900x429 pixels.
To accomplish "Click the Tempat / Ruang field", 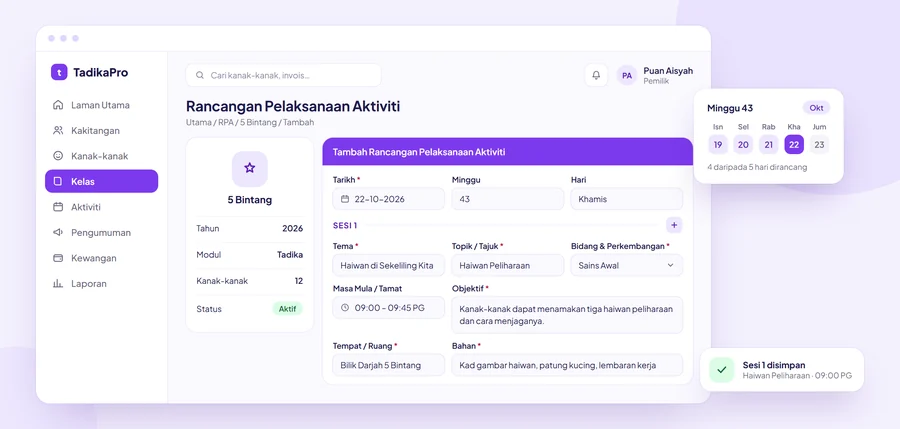I will tap(389, 365).
